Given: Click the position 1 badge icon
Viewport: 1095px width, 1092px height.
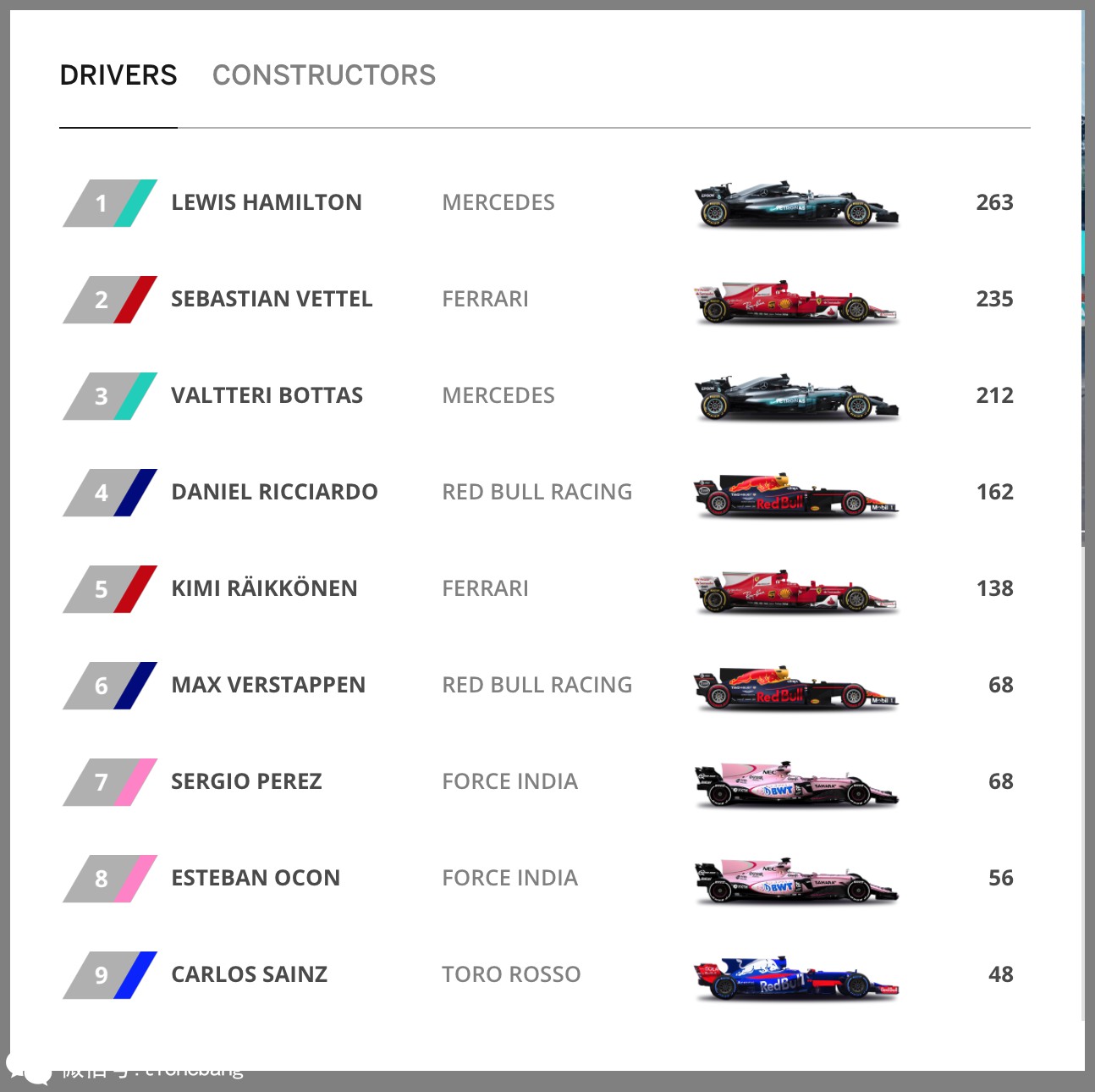Looking at the screenshot, I should pos(109,203).
